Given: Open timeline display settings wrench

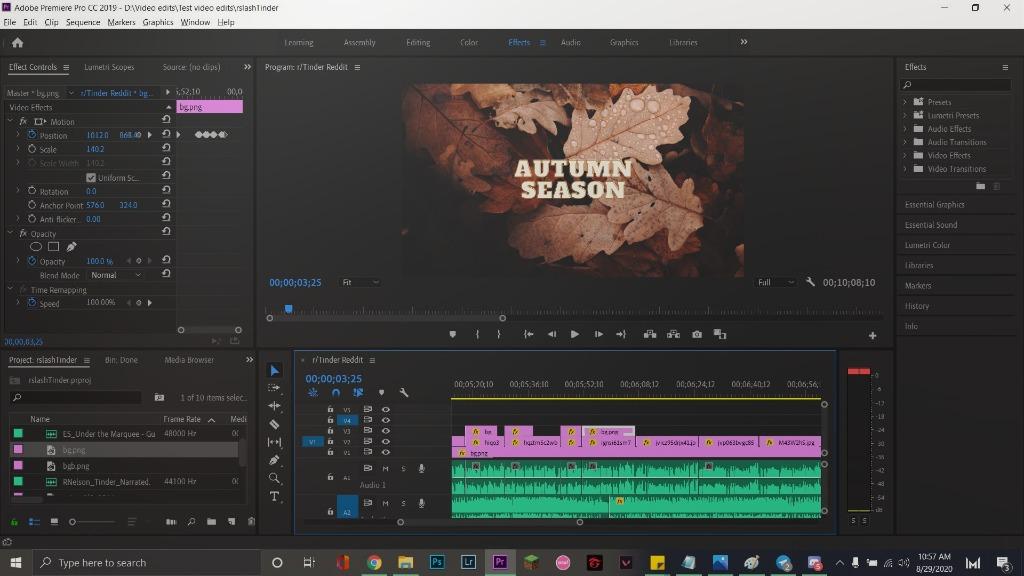Looking at the screenshot, I should click(404, 393).
